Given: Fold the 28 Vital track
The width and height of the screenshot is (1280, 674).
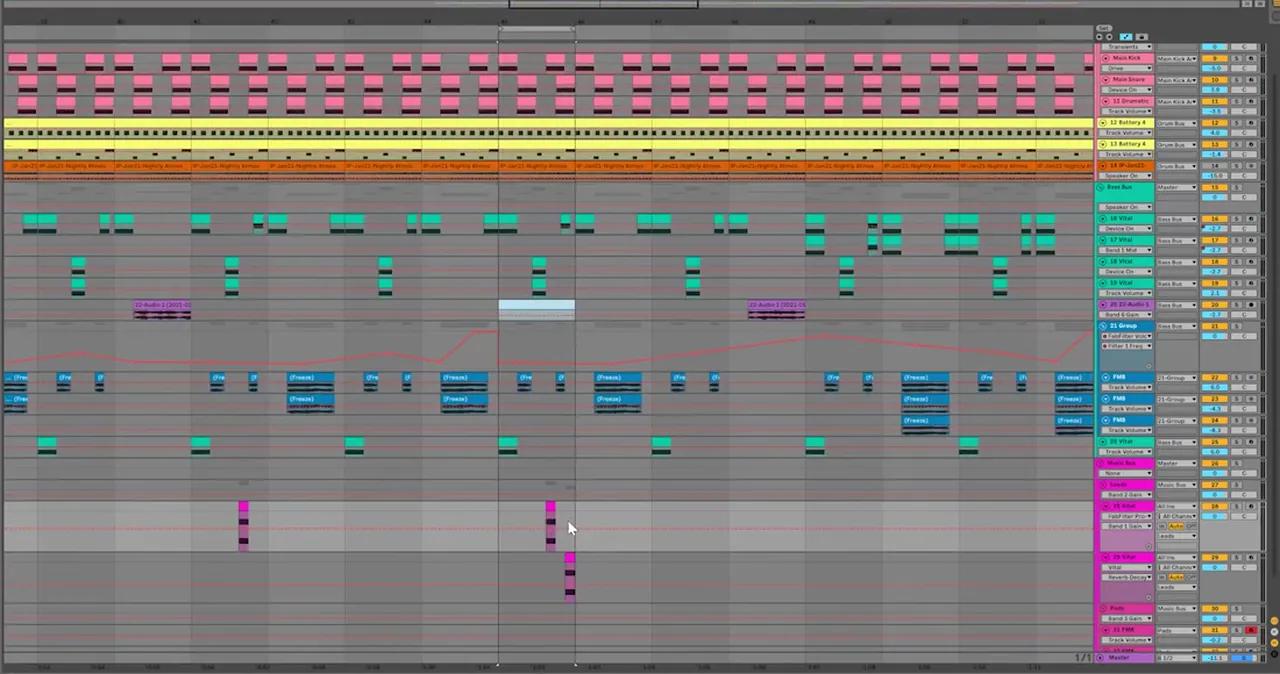Looking at the screenshot, I should point(1104,506).
